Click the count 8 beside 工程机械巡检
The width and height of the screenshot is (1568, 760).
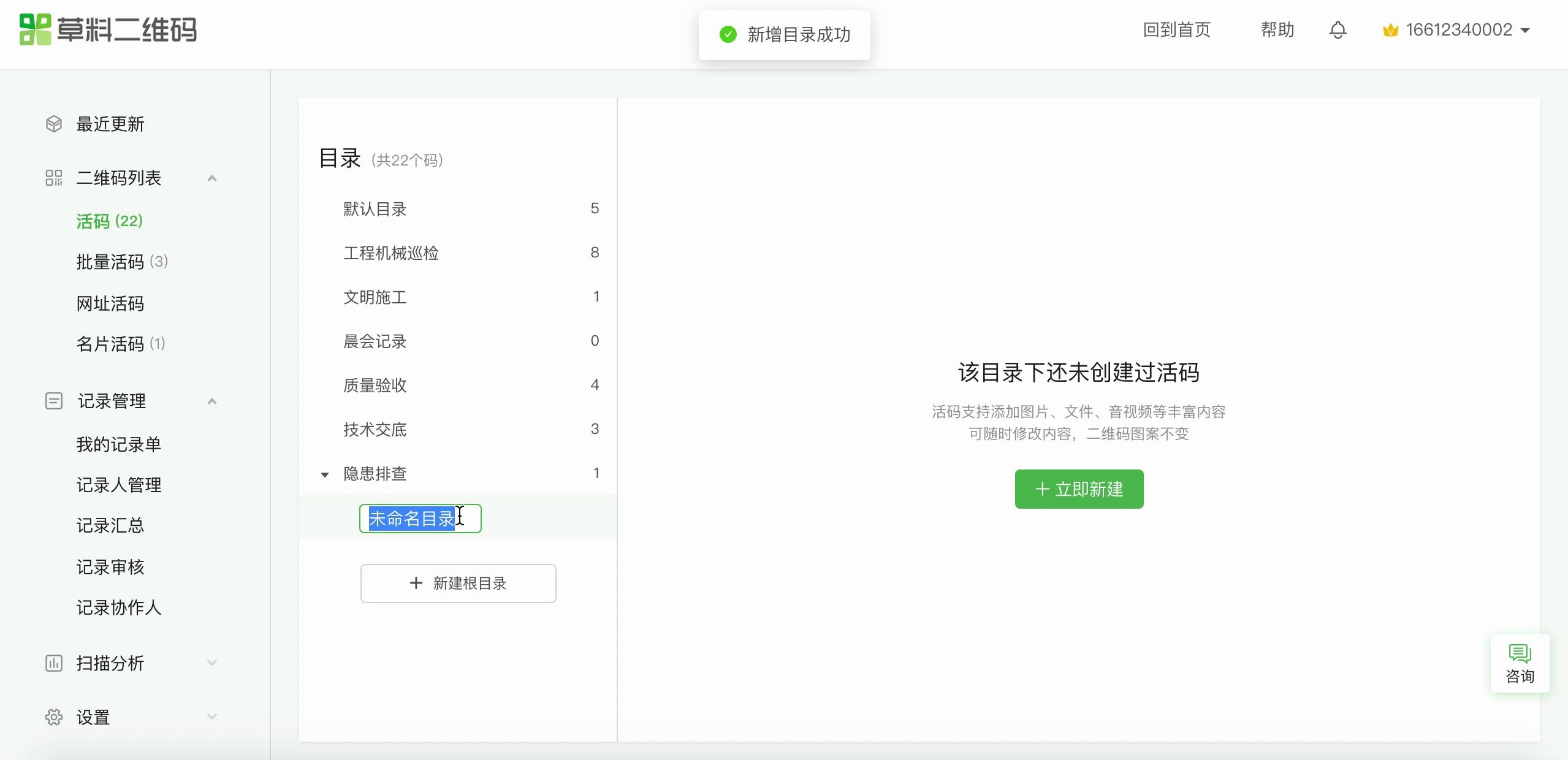tap(595, 253)
